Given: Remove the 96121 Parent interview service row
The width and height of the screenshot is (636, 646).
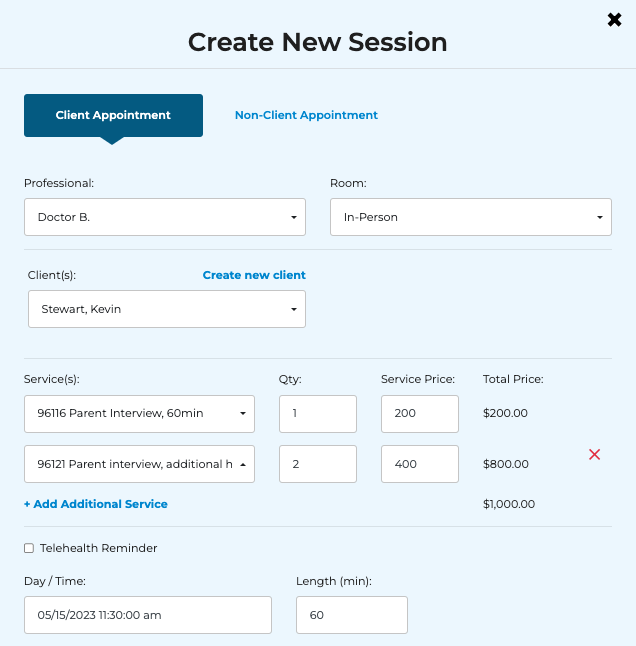Looking at the screenshot, I should pyautogui.click(x=594, y=455).
